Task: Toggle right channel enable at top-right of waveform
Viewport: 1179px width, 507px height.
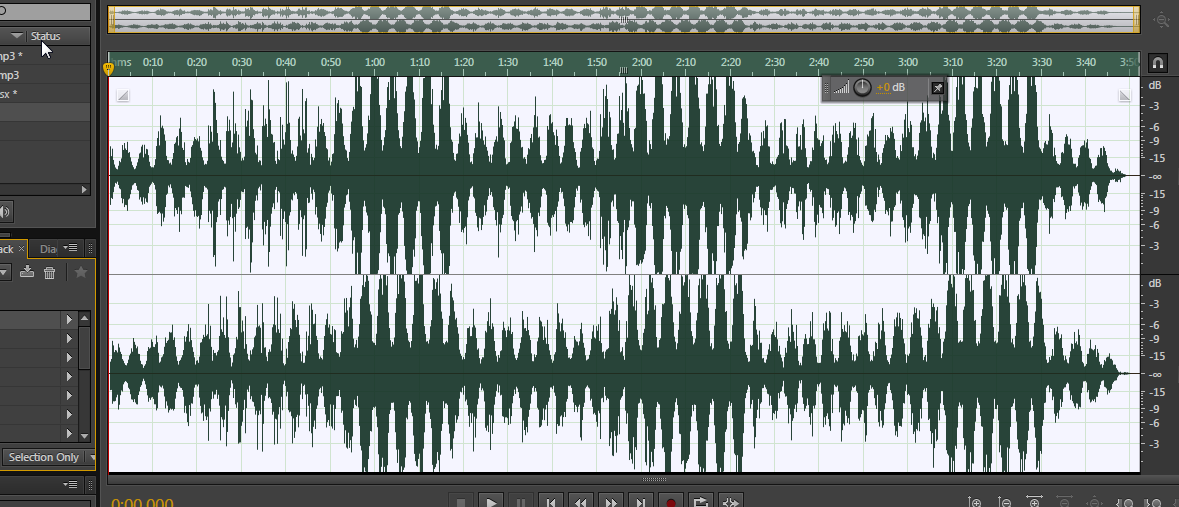Action: tap(1125, 95)
